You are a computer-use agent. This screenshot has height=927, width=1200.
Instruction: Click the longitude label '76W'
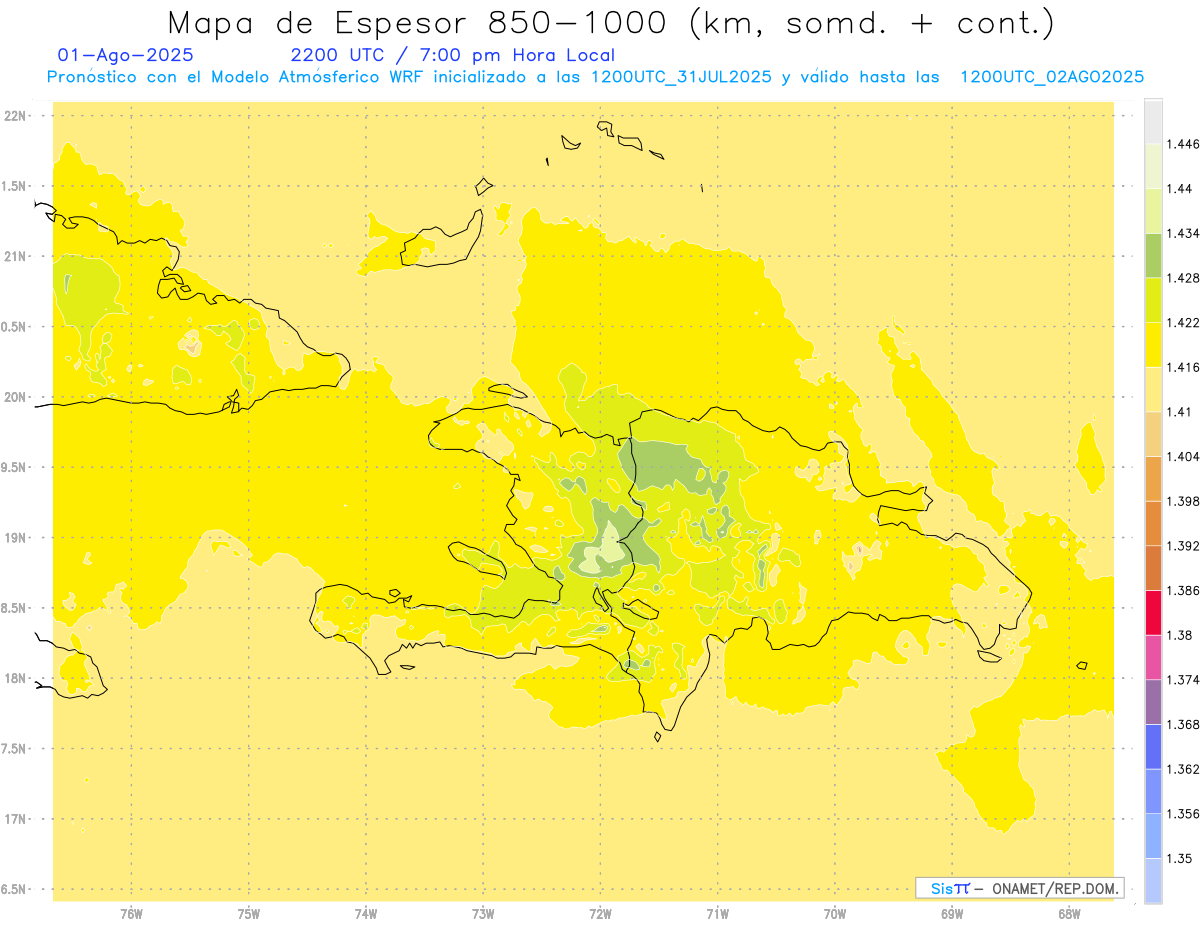[x=131, y=914]
